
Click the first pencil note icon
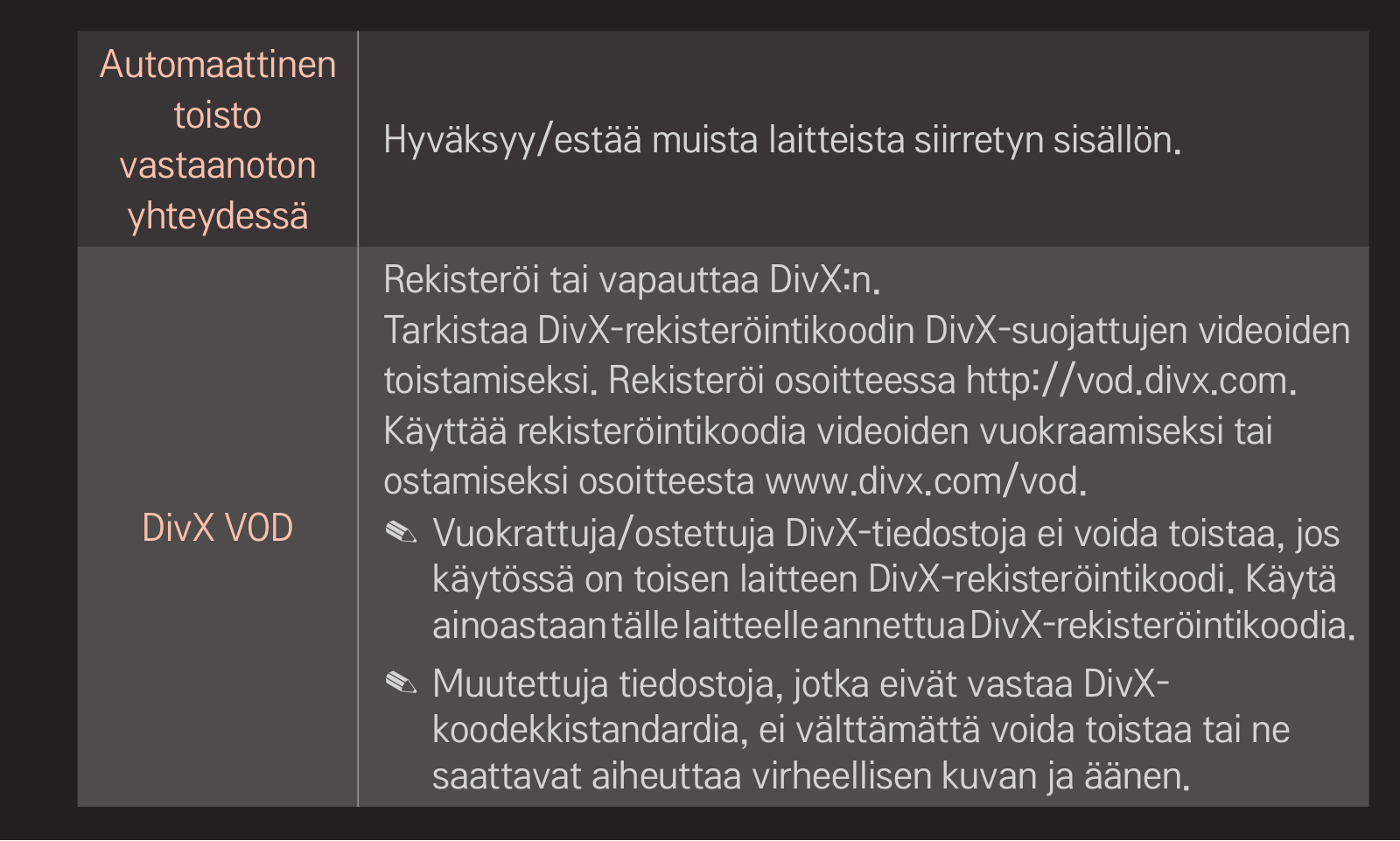click(401, 531)
